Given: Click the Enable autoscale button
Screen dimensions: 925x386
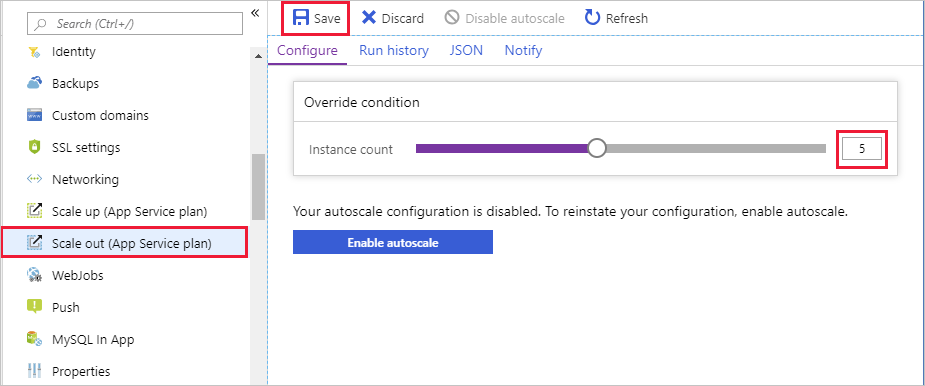Looking at the screenshot, I should (x=393, y=243).
